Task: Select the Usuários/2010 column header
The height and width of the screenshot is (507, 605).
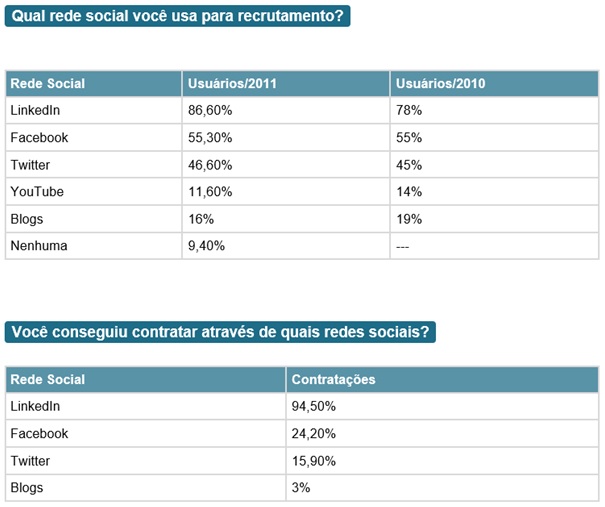Action: [440, 84]
